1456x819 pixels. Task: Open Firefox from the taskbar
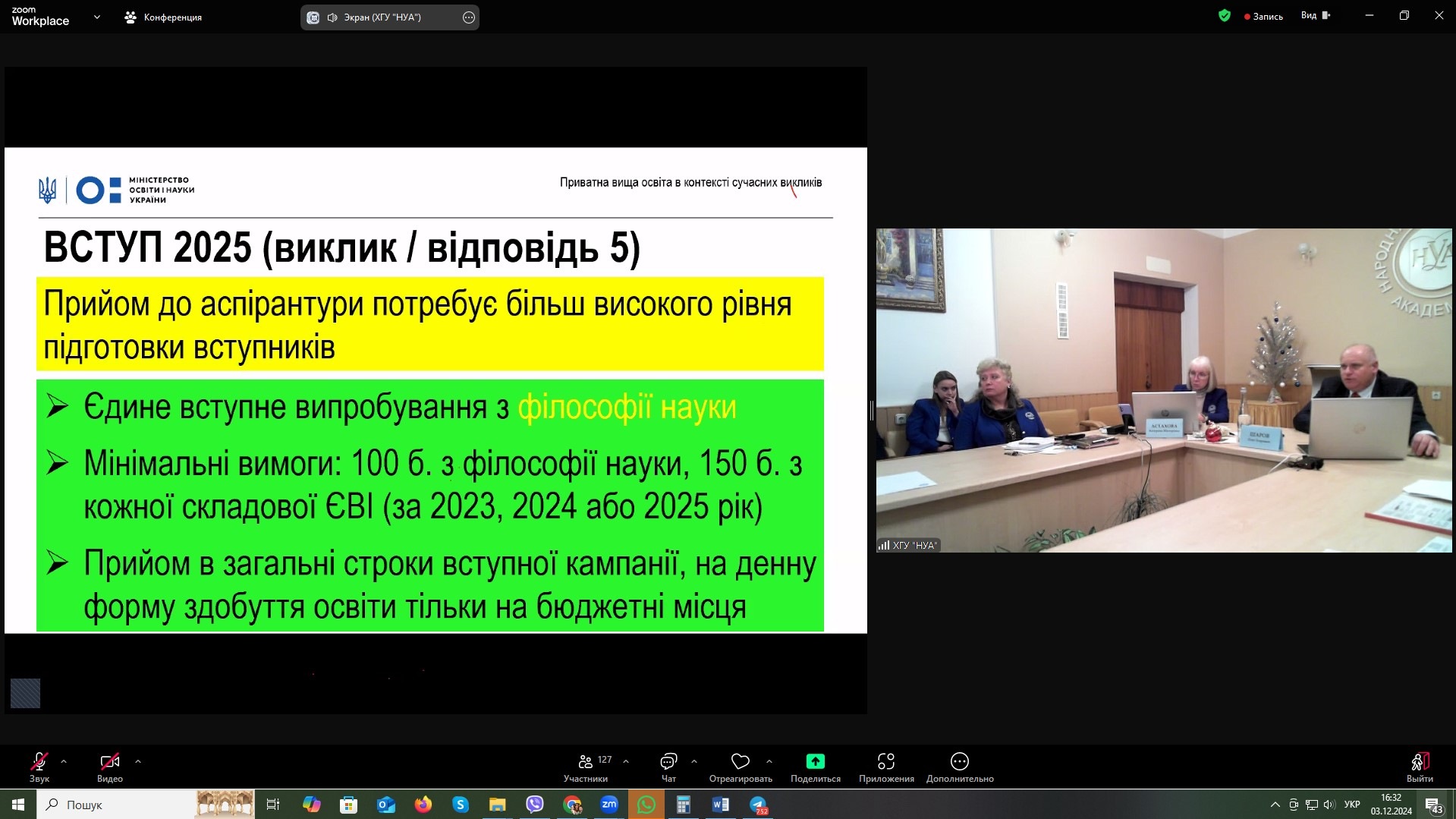point(423,805)
